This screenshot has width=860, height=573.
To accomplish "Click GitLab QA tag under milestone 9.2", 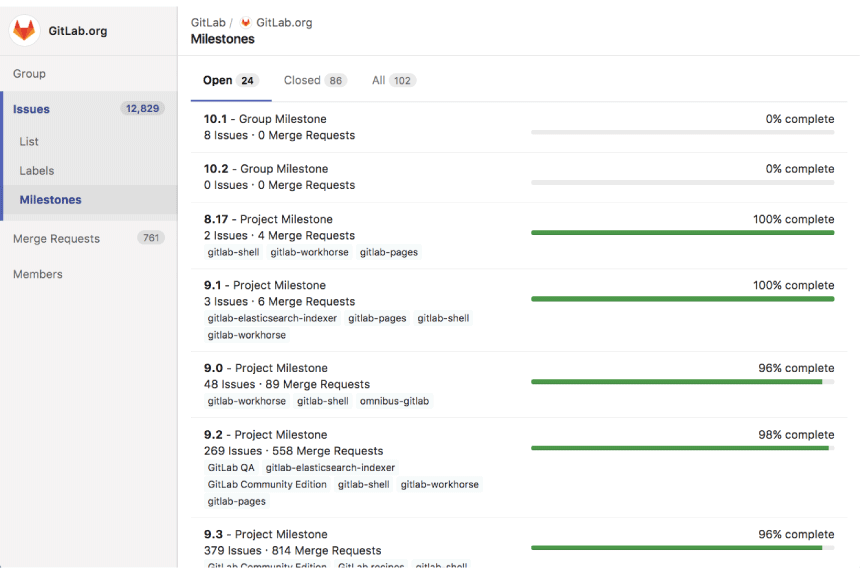I will coord(231,468).
